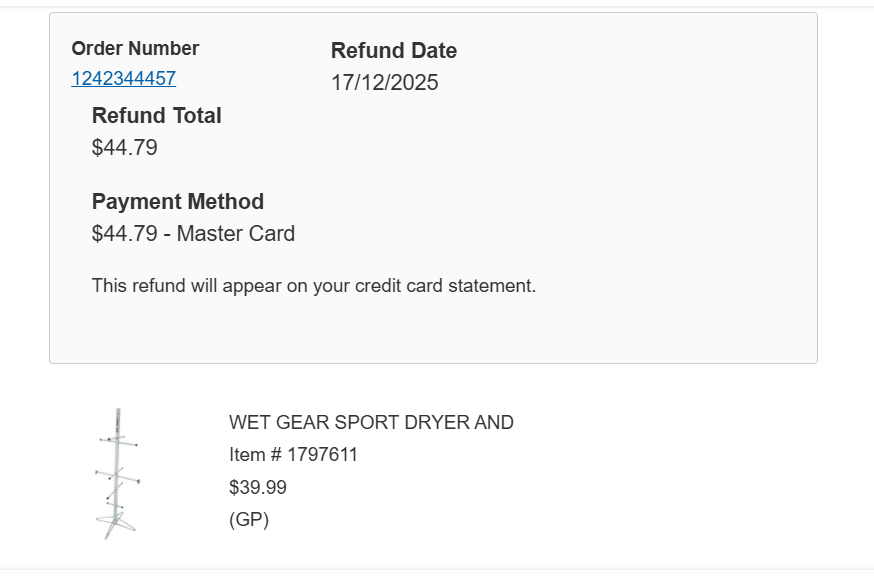Click the "Payment Method" heading
The width and height of the screenshot is (874, 586).
(178, 202)
